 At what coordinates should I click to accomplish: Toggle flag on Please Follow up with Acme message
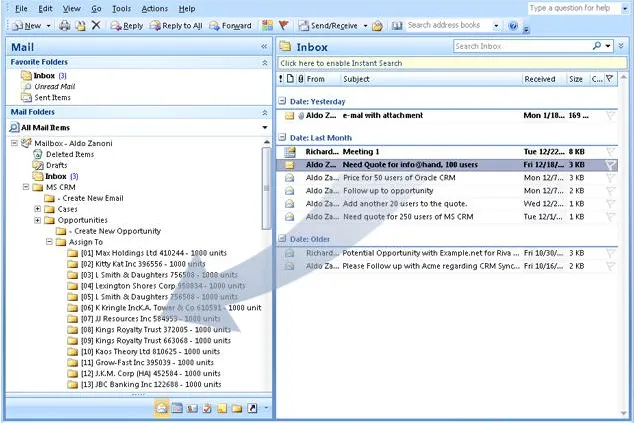611,266
